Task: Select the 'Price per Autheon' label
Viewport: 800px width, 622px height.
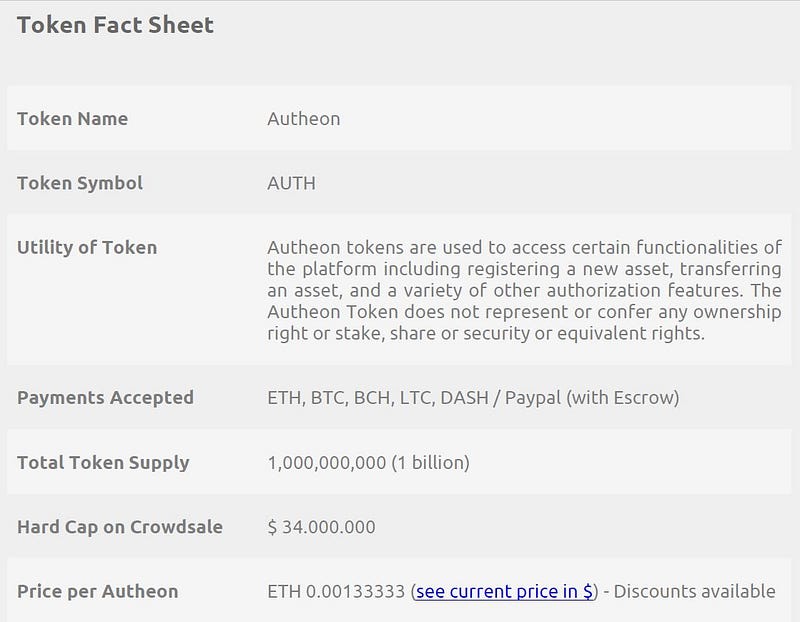Action: tap(97, 591)
